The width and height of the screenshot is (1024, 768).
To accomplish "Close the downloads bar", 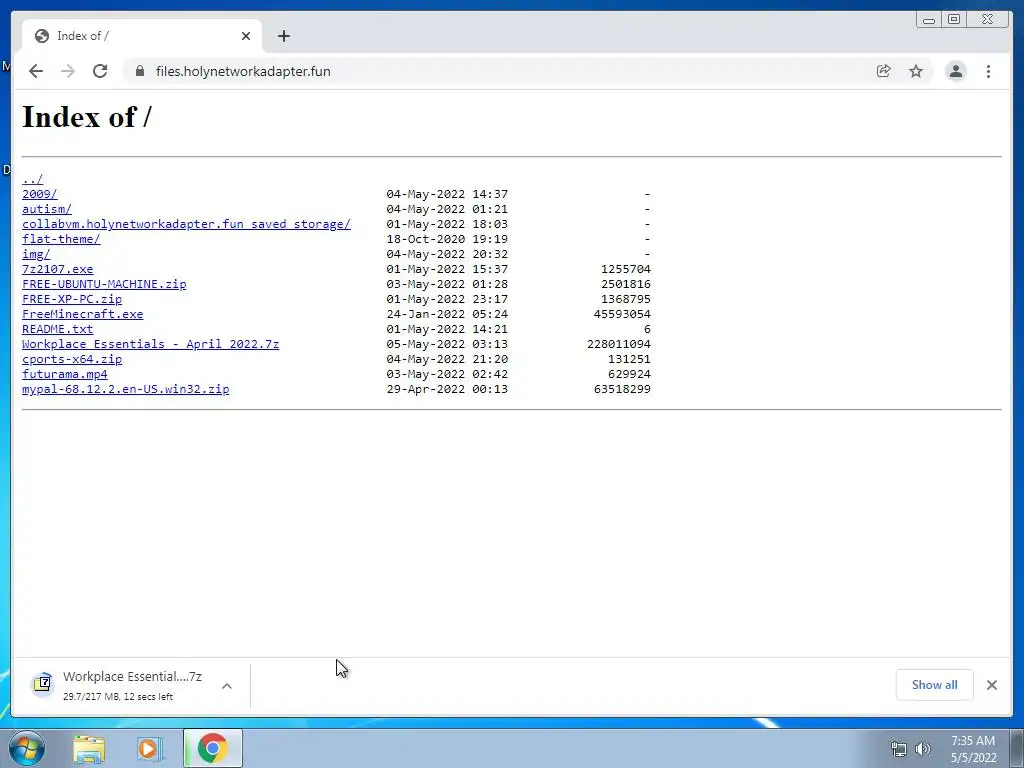I will tap(992, 685).
